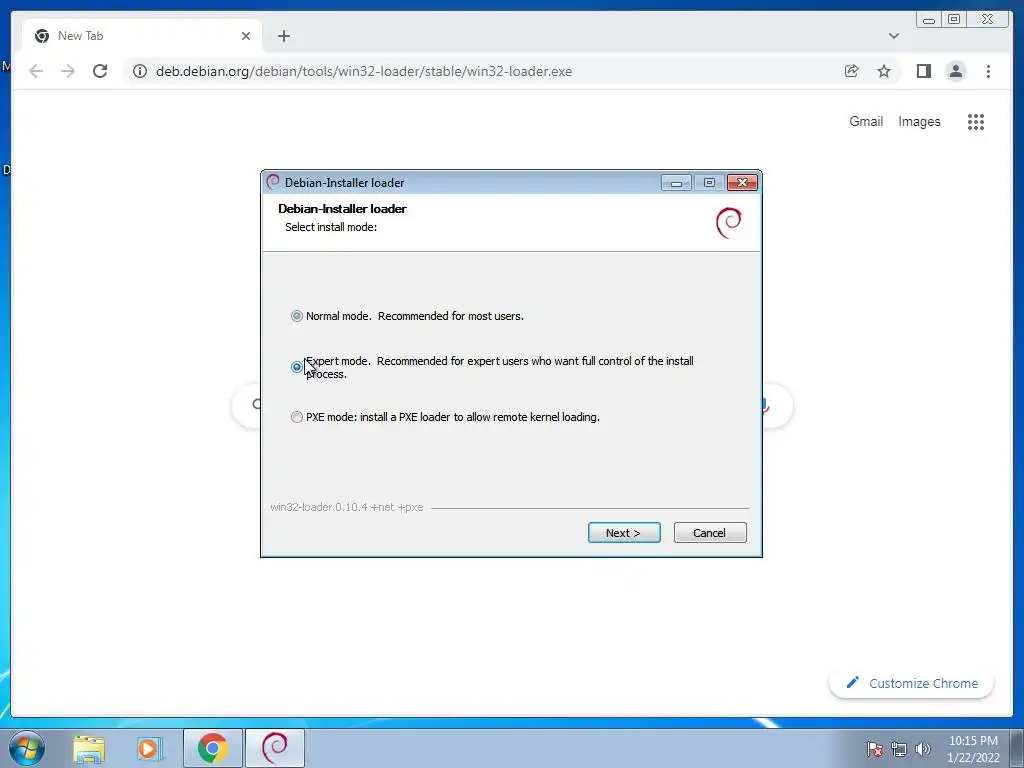Open the Gmail link

(x=866, y=121)
